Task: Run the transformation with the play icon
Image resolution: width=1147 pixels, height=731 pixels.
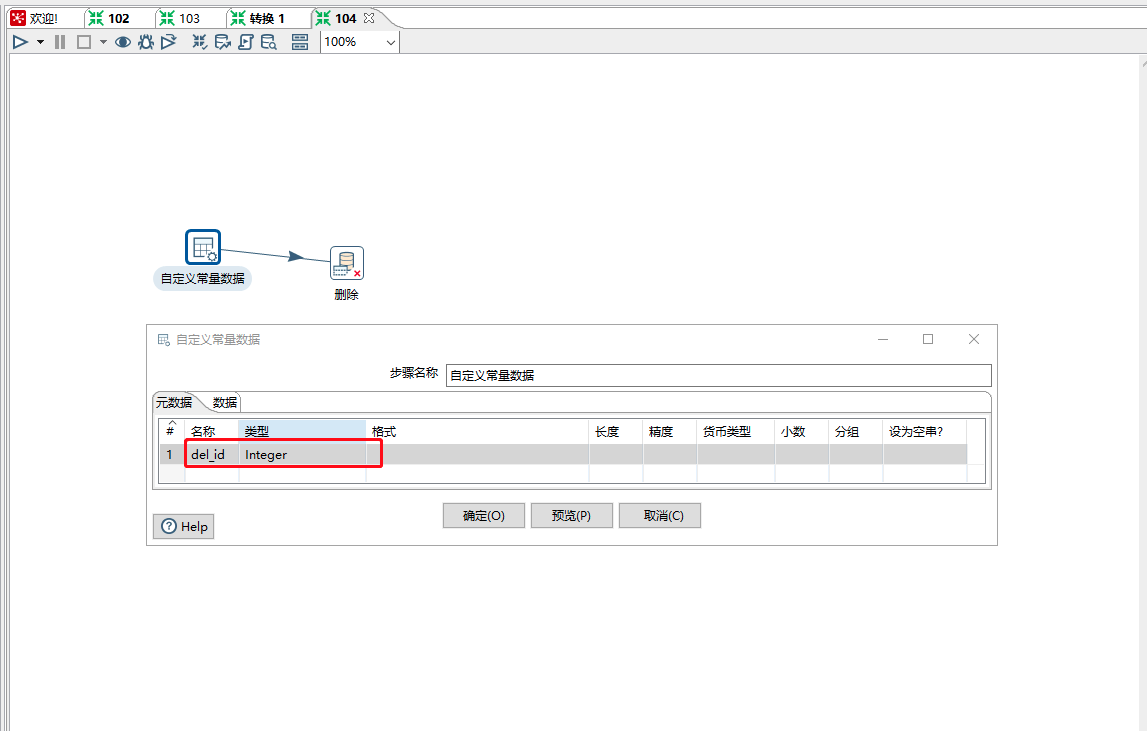Action: click(x=20, y=41)
